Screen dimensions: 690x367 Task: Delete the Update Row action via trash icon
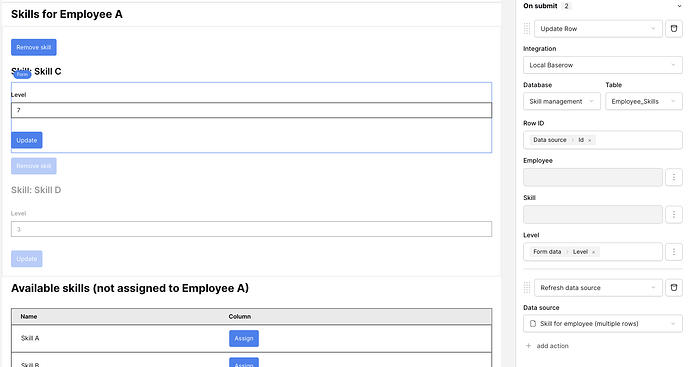pyautogui.click(x=674, y=29)
